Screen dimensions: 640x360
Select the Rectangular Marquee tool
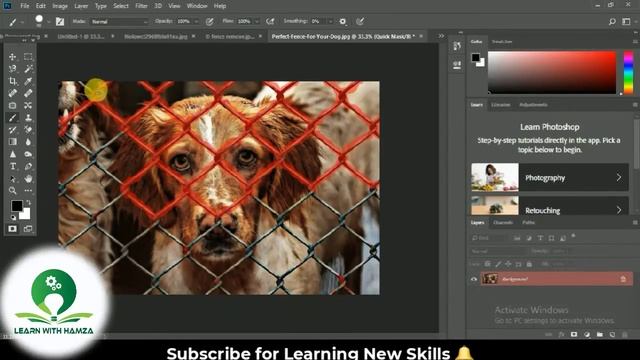pyautogui.click(x=28, y=57)
